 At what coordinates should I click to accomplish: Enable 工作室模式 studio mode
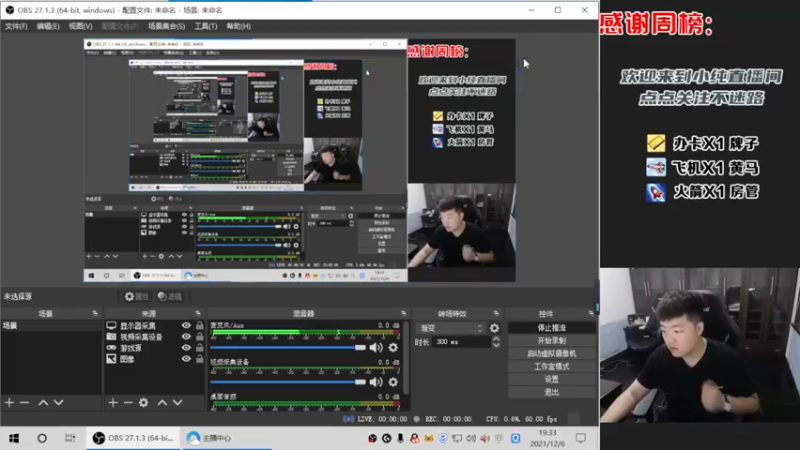(552, 366)
